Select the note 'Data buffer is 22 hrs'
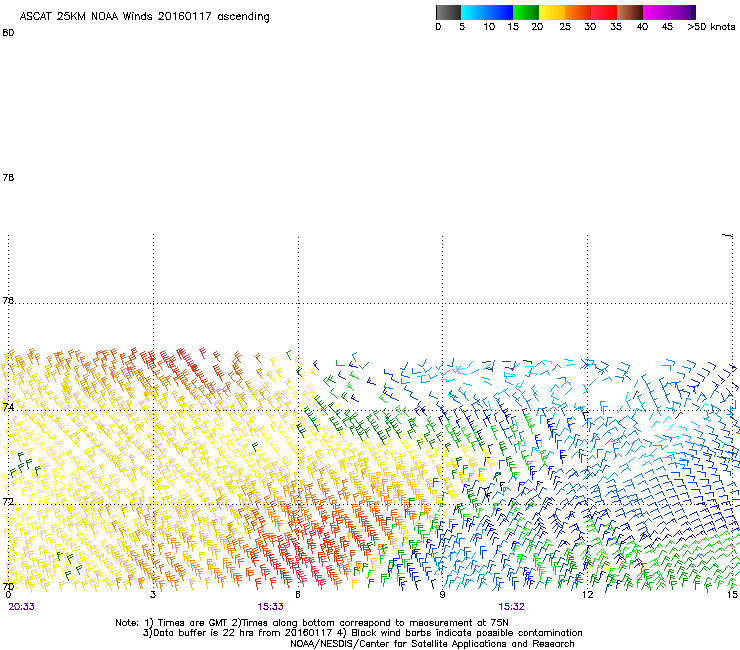 (204, 633)
